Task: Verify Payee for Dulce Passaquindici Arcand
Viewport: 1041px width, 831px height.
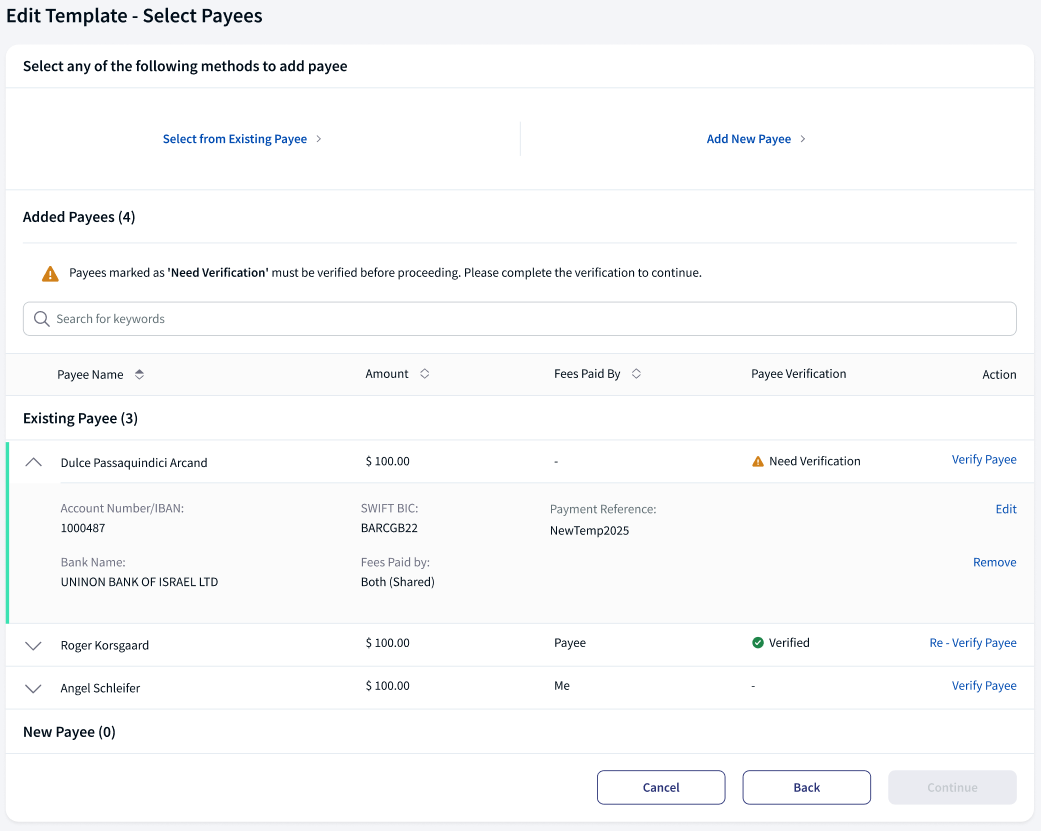Action: [x=984, y=459]
